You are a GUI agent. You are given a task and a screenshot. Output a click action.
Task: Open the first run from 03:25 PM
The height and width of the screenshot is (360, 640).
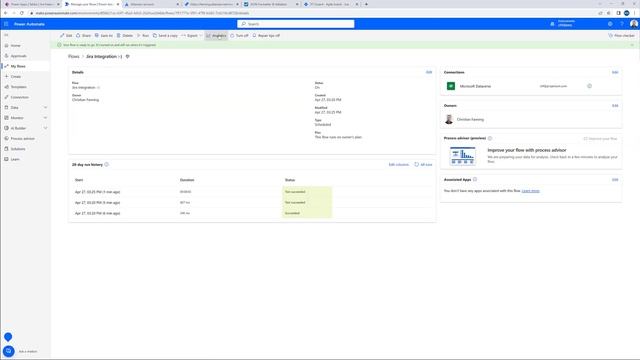point(97,192)
